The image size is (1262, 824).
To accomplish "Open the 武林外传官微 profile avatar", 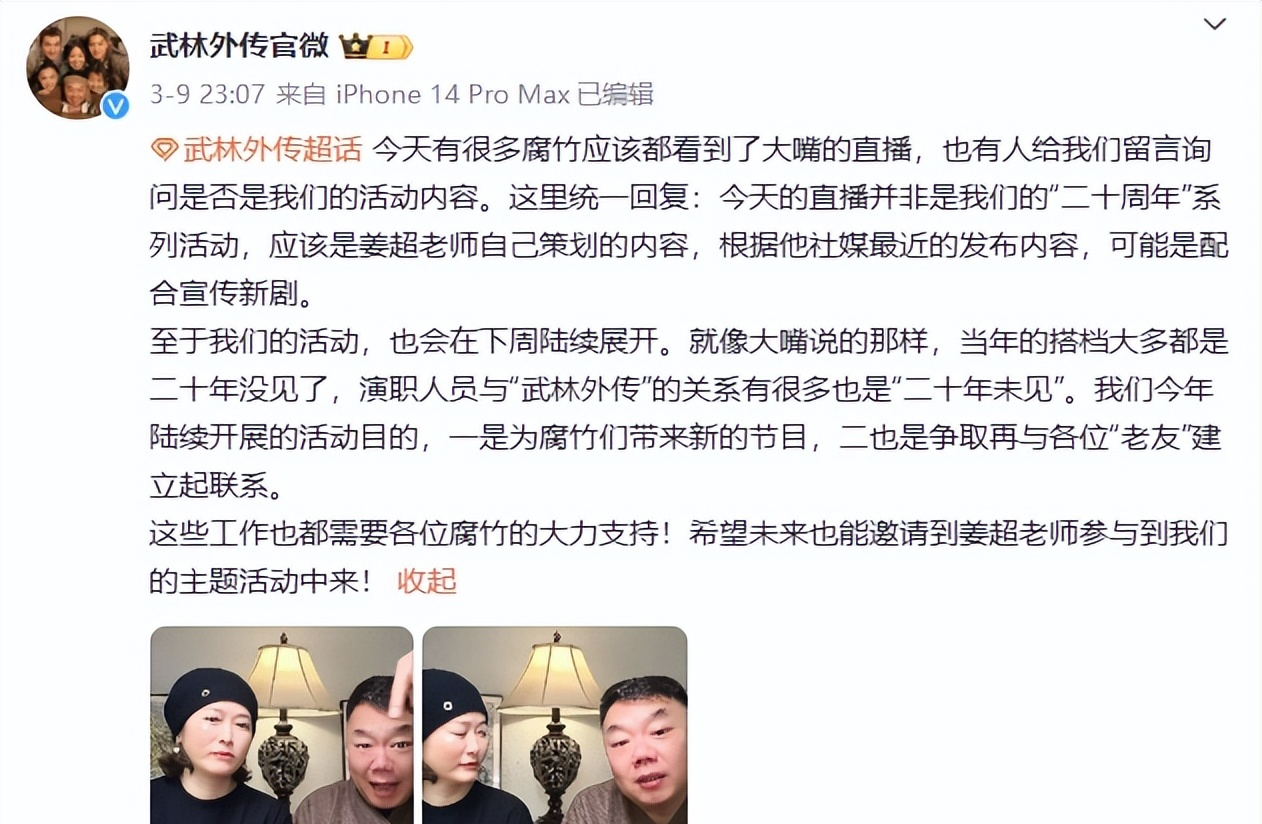I will point(77,67).
